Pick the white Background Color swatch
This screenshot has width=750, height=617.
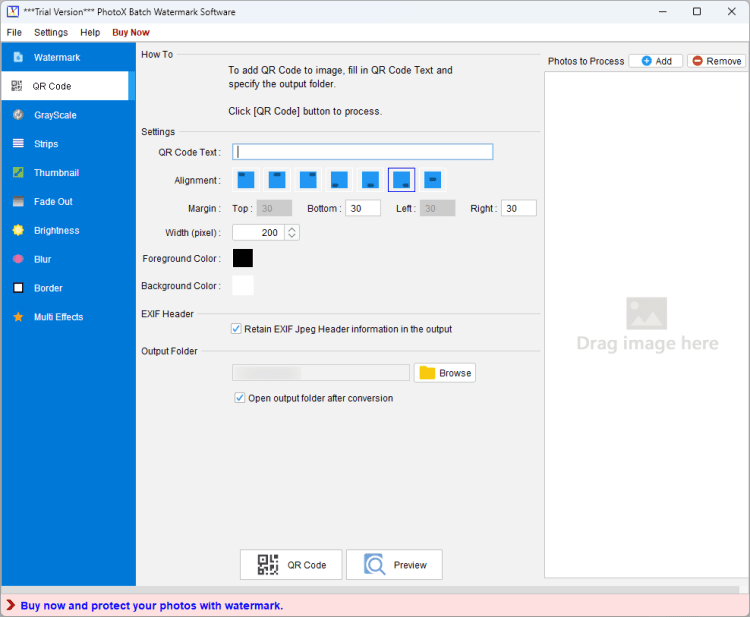[x=243, y=286]
